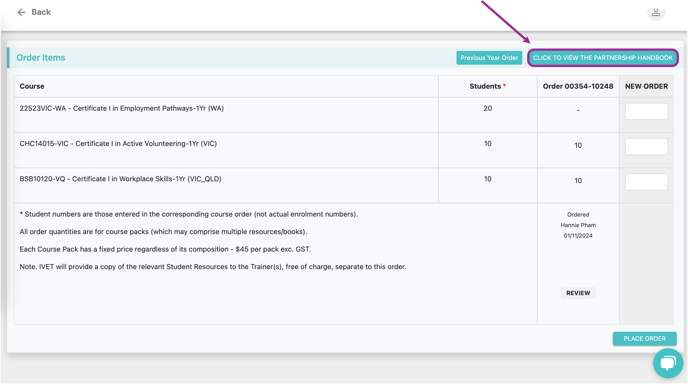Focus new order field for Employment Pathways
The width and height of the screenshot is (688, 384).
pyautogui.click(x=646, y=111)
